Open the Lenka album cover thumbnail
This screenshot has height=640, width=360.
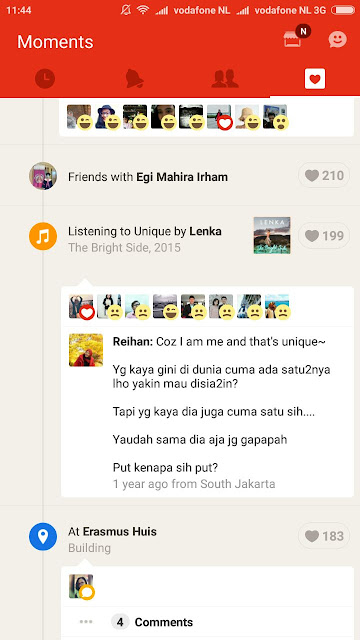click(272, 236)
